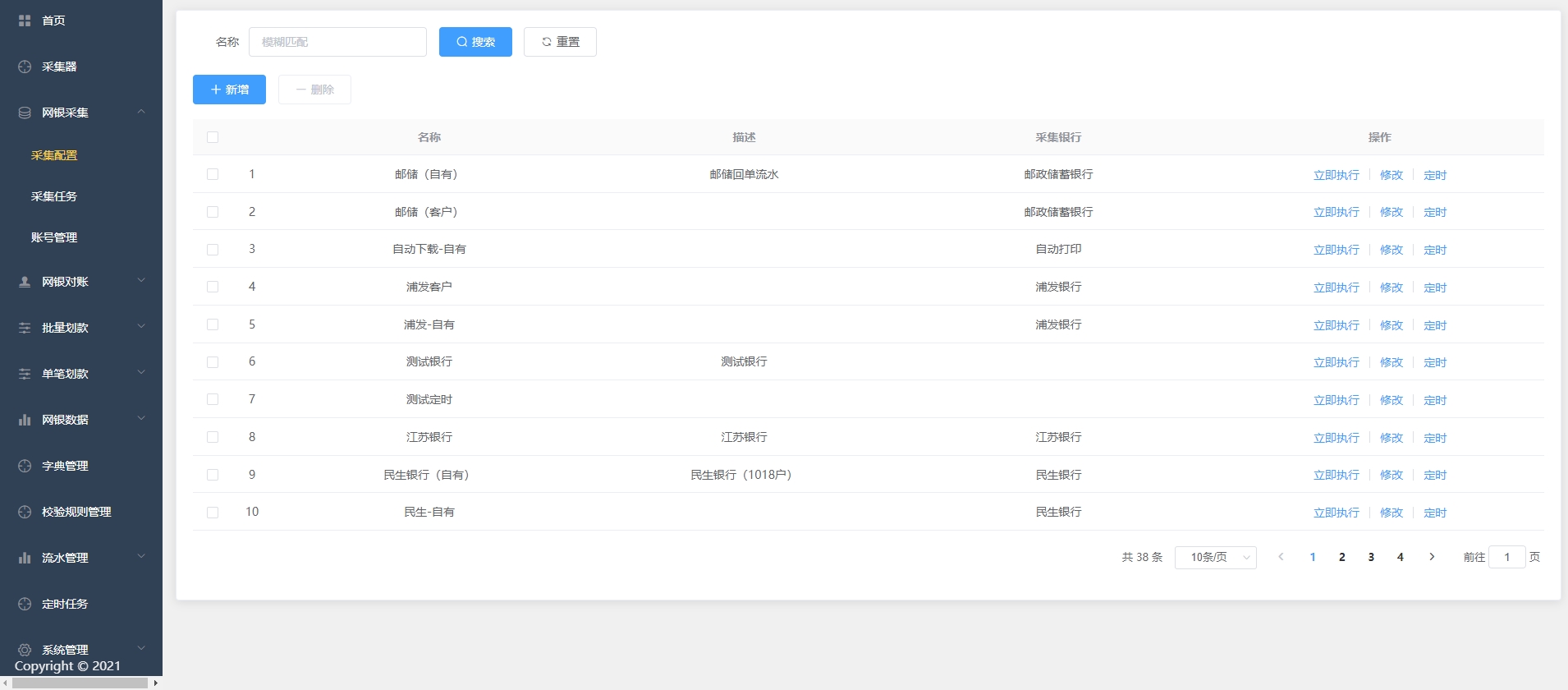Screen dimensions: 1568x690
Task: Click the 首页 grid icon
Action: pos(25,21)
